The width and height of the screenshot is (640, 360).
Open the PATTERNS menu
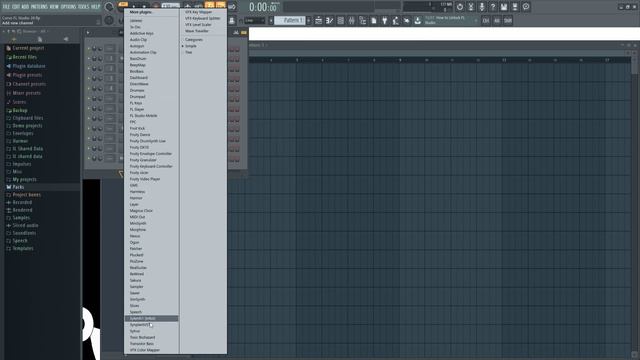click(39, 7)
